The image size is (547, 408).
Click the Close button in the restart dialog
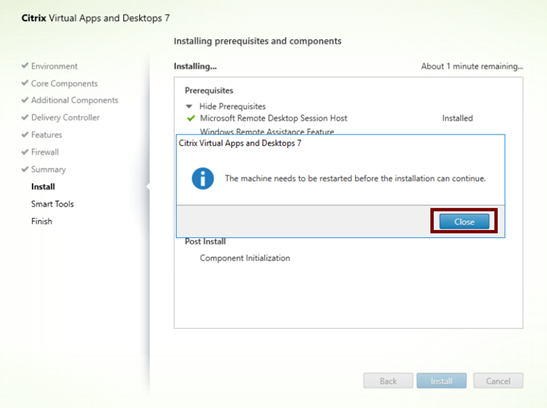[x=464, y=221]
